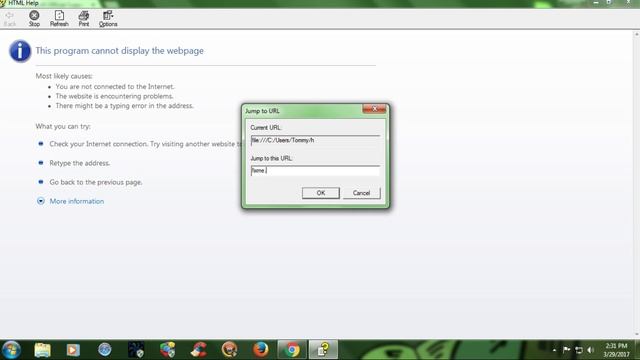The height and width of the screenshot is (360, 640).
Task: Click the blue information icon
Action: (x=20, y=51)
